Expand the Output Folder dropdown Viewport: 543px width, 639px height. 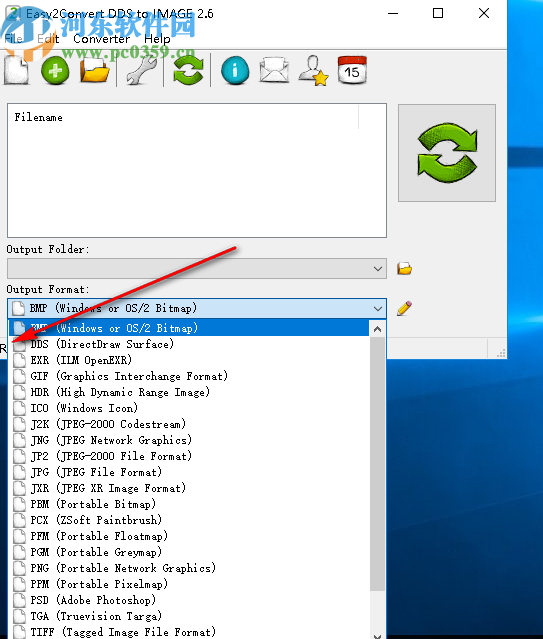(378, 269)
